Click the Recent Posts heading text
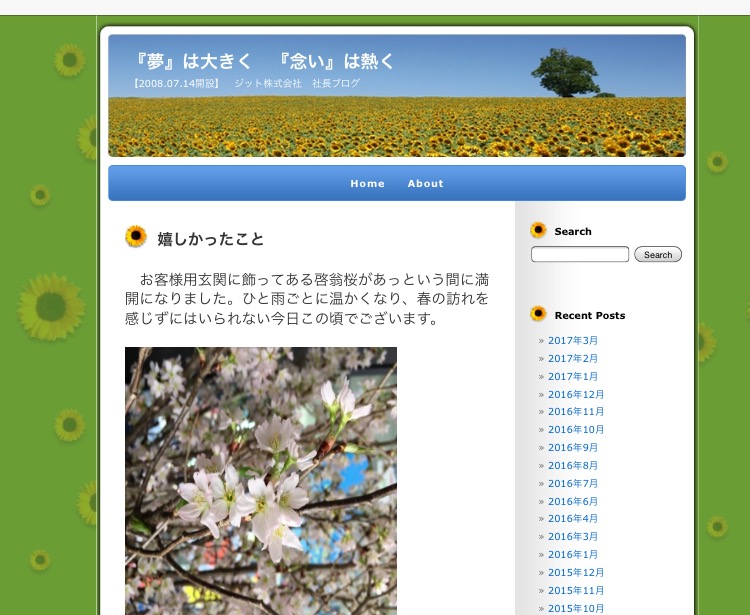 pyautogui.click(x=590, y=316)
